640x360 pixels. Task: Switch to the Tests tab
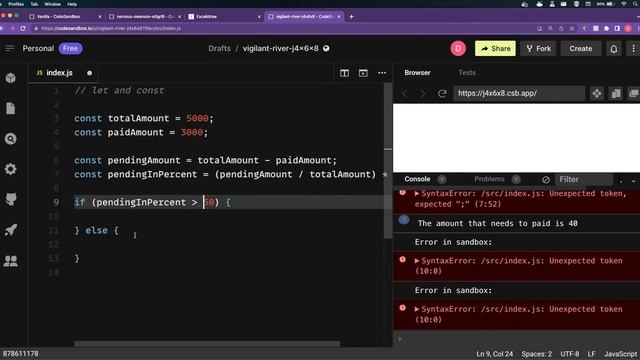coord(467,73)
